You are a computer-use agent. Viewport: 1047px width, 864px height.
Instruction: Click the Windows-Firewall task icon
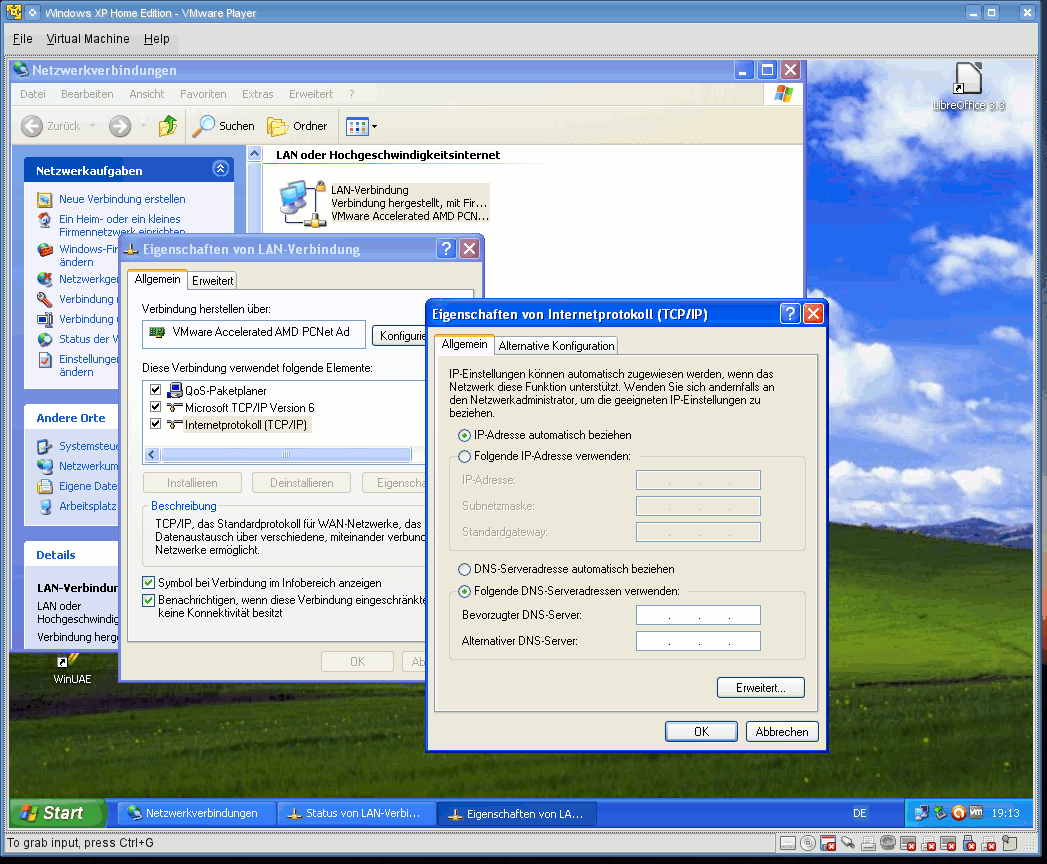45,250
